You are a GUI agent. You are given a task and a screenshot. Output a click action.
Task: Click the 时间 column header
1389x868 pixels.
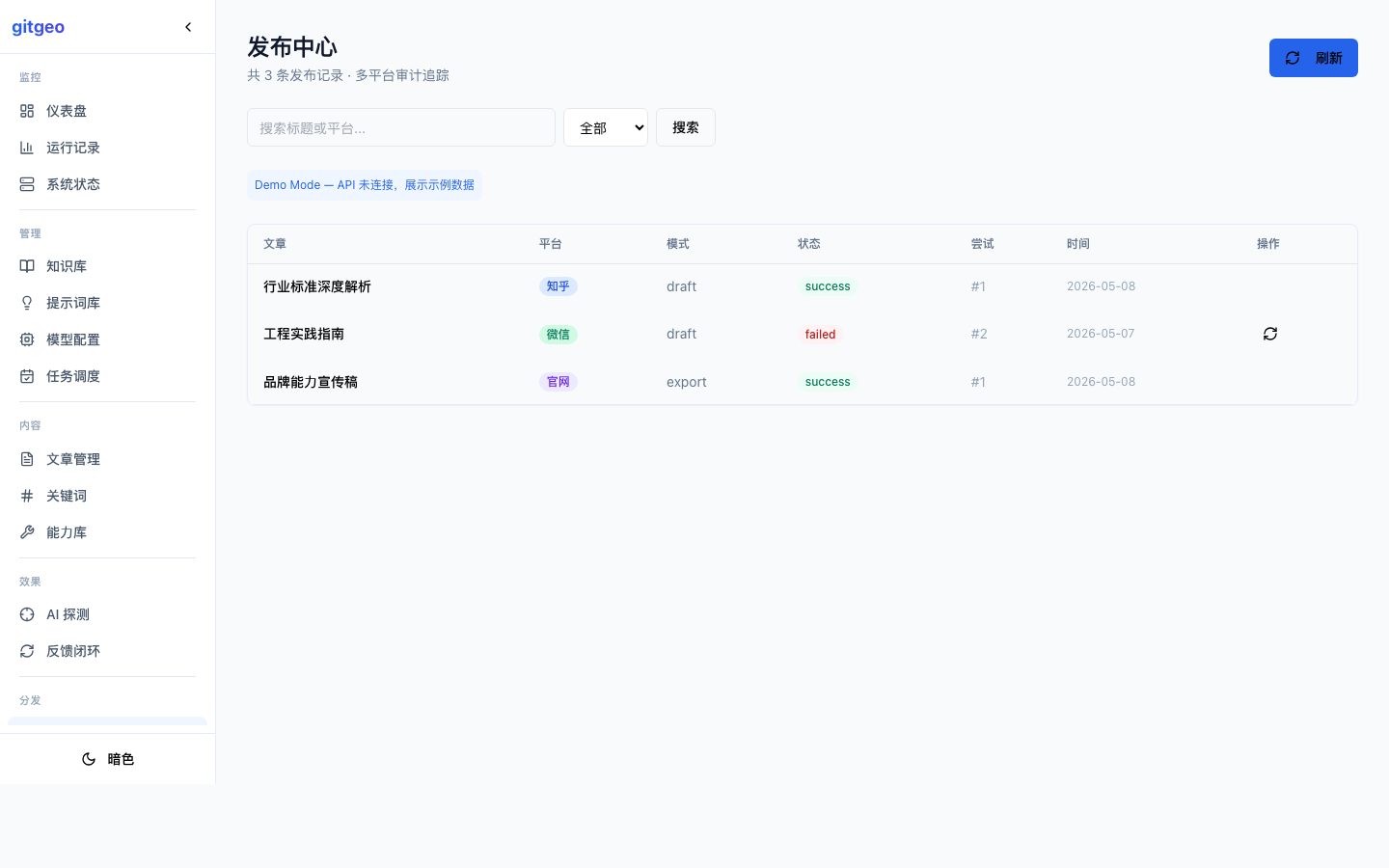tap(1078, 244)
